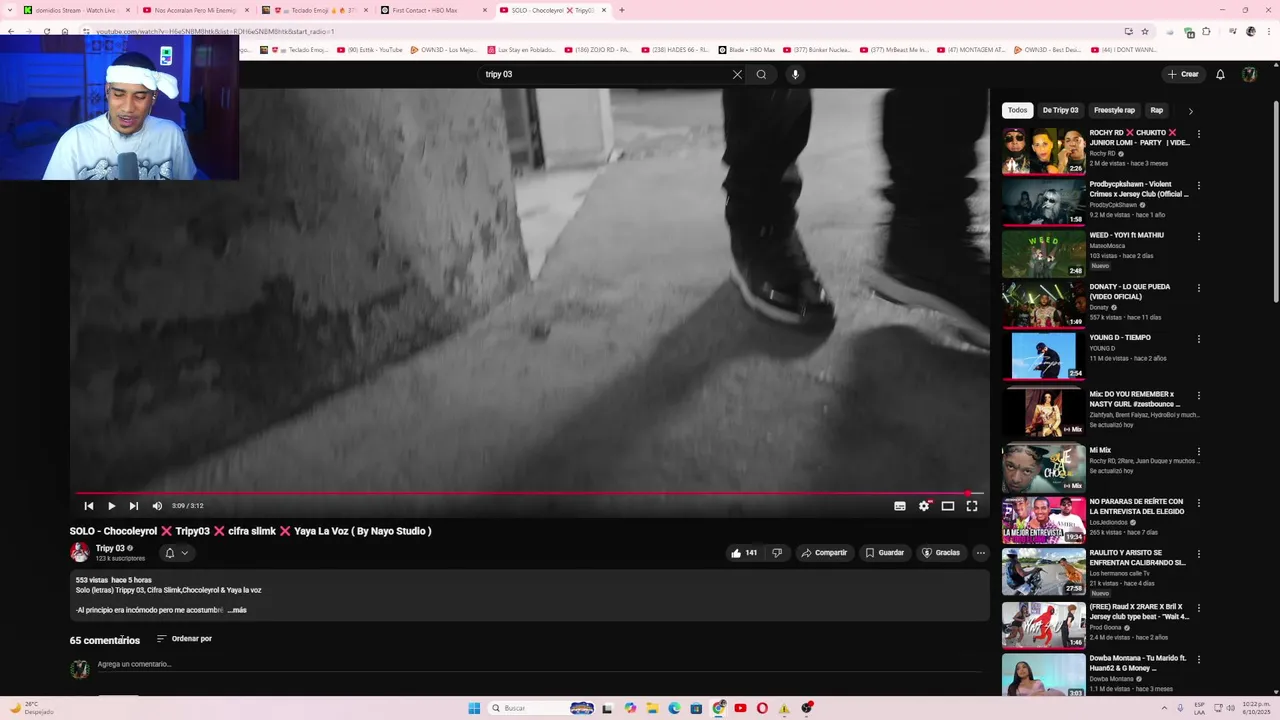Open the Crear menu
Viewport: 1280px width, 720px height.
[x=1182, y=74]
